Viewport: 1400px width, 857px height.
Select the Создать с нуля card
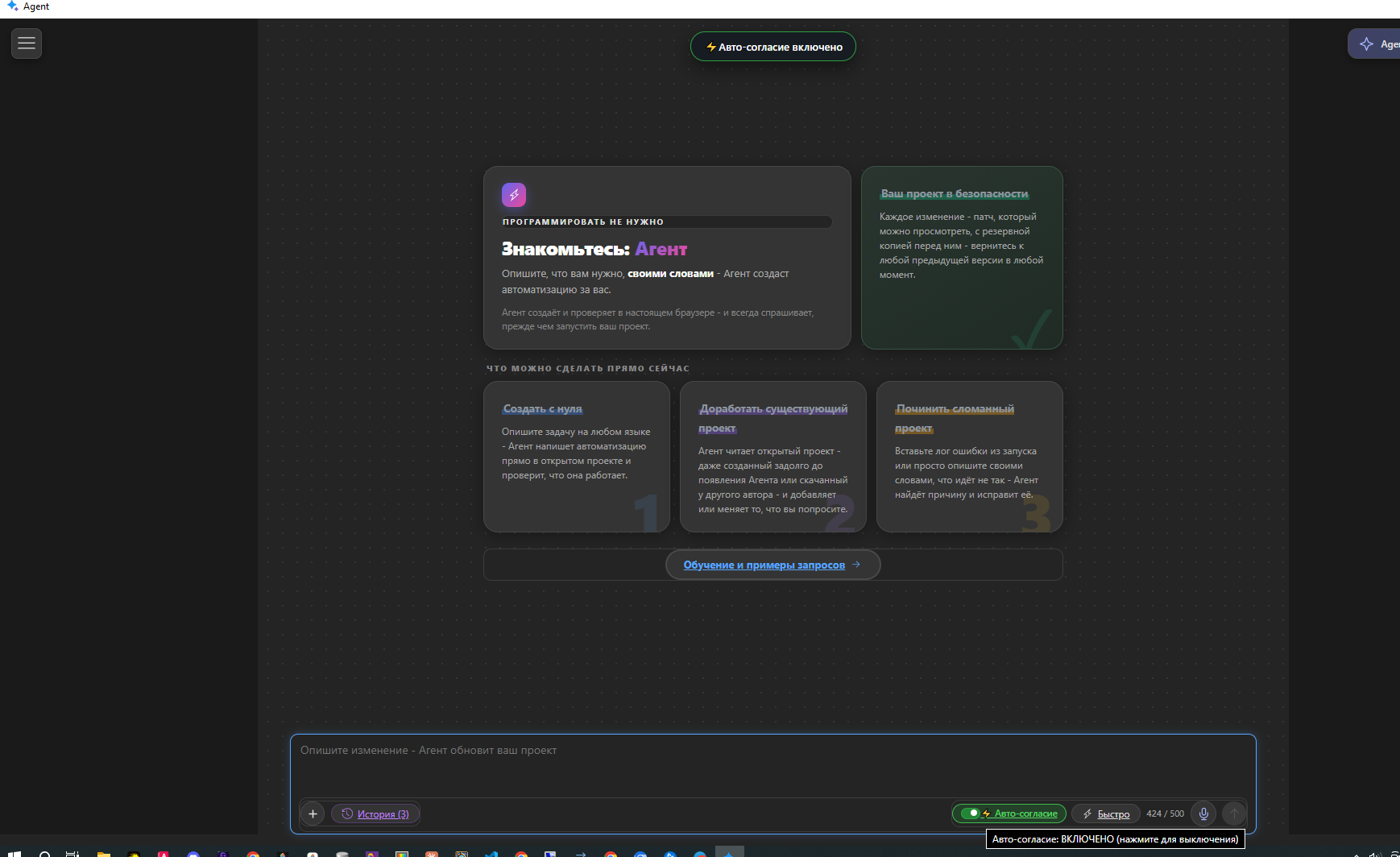click(x=577, y=457)
